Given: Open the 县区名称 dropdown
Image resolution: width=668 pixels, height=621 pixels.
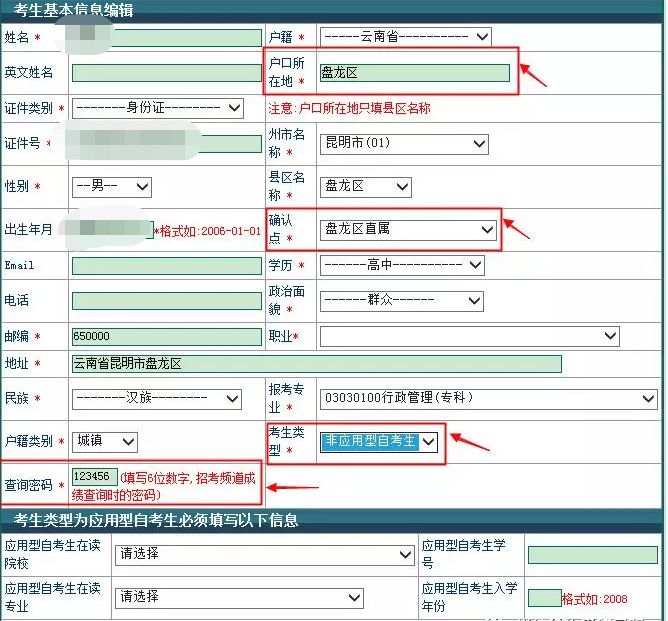Looking at the screenshot, I should tap(365, 187).
